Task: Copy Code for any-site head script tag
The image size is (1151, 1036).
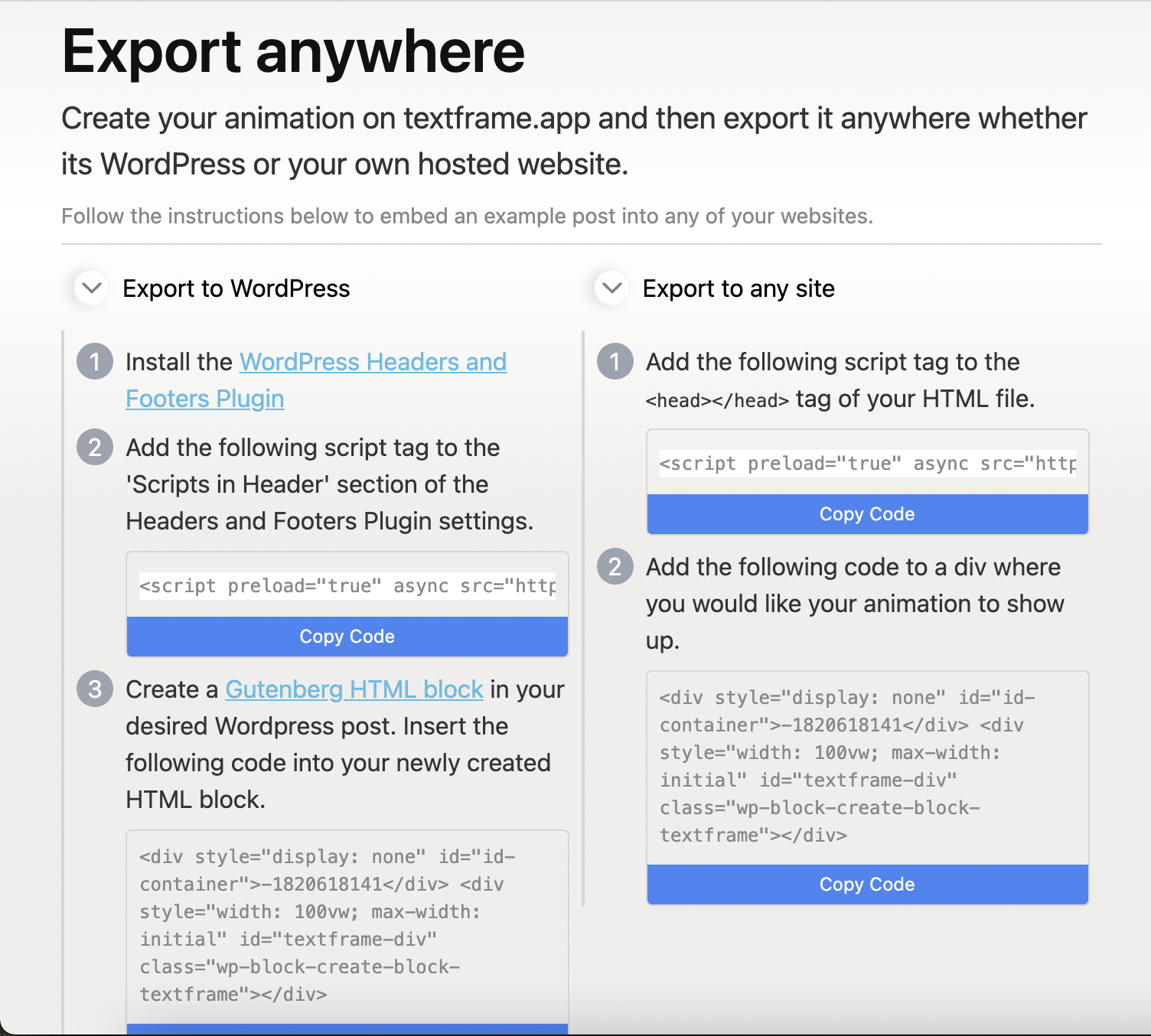Action: (868, 514)
